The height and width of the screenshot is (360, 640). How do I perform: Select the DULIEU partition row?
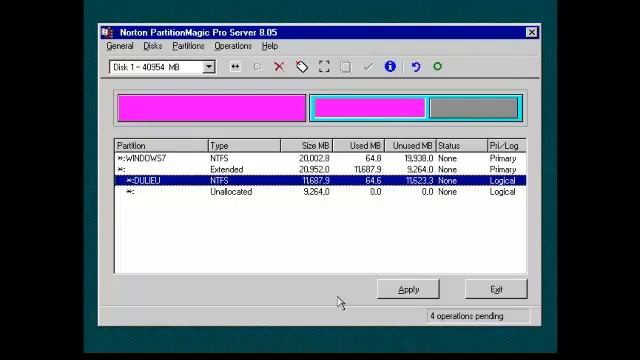[320, 180]
